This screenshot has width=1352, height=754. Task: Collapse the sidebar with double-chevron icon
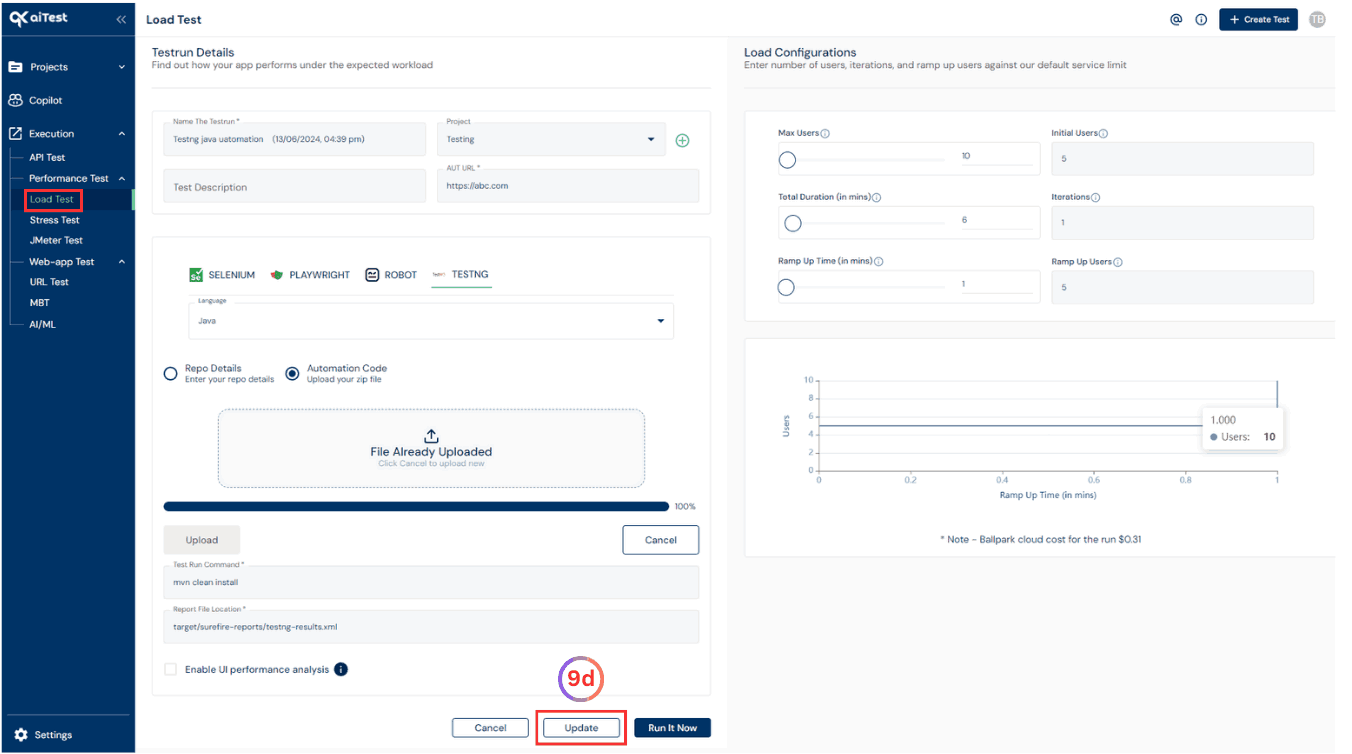121,19
